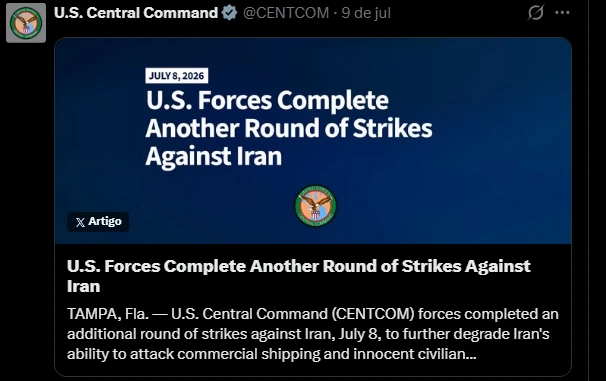Image resolution: width=606 pixels, height=381 pixels.
Task: Click the CENTCOM seal inside the banner
Action: (315, 206)
